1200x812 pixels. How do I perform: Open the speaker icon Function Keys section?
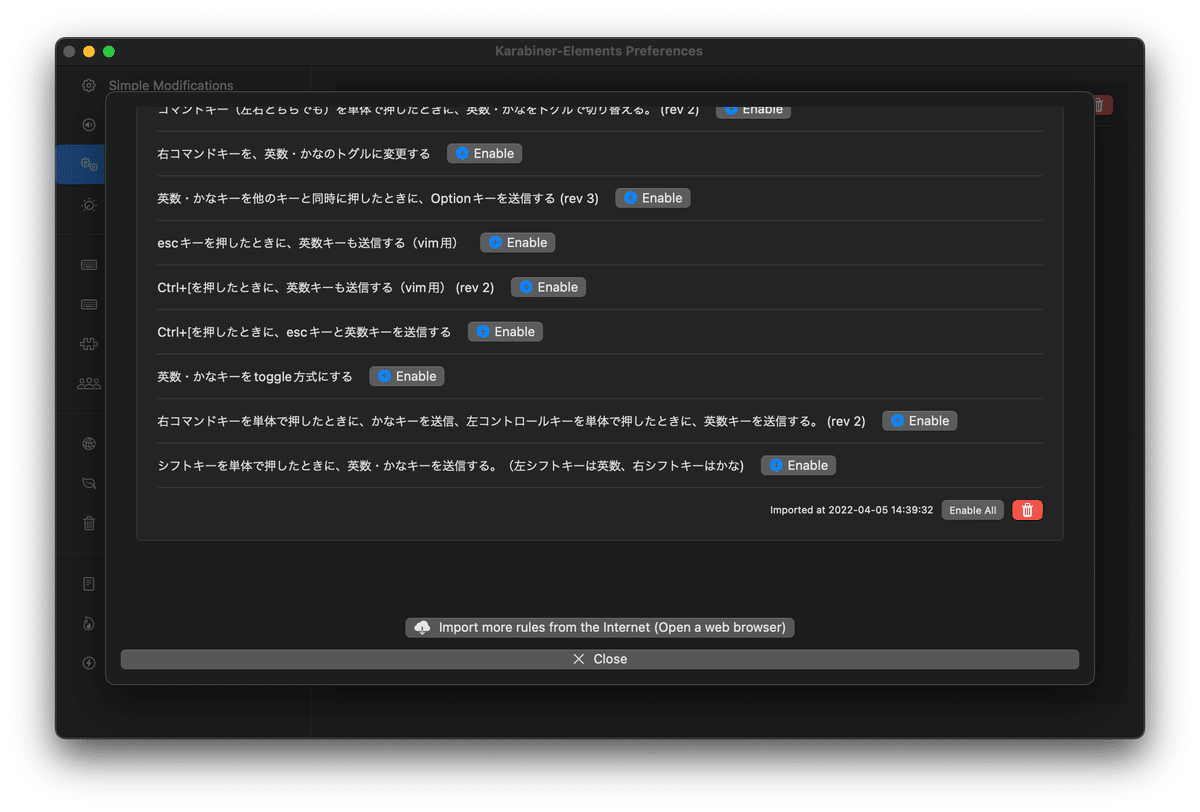point(89,125)
